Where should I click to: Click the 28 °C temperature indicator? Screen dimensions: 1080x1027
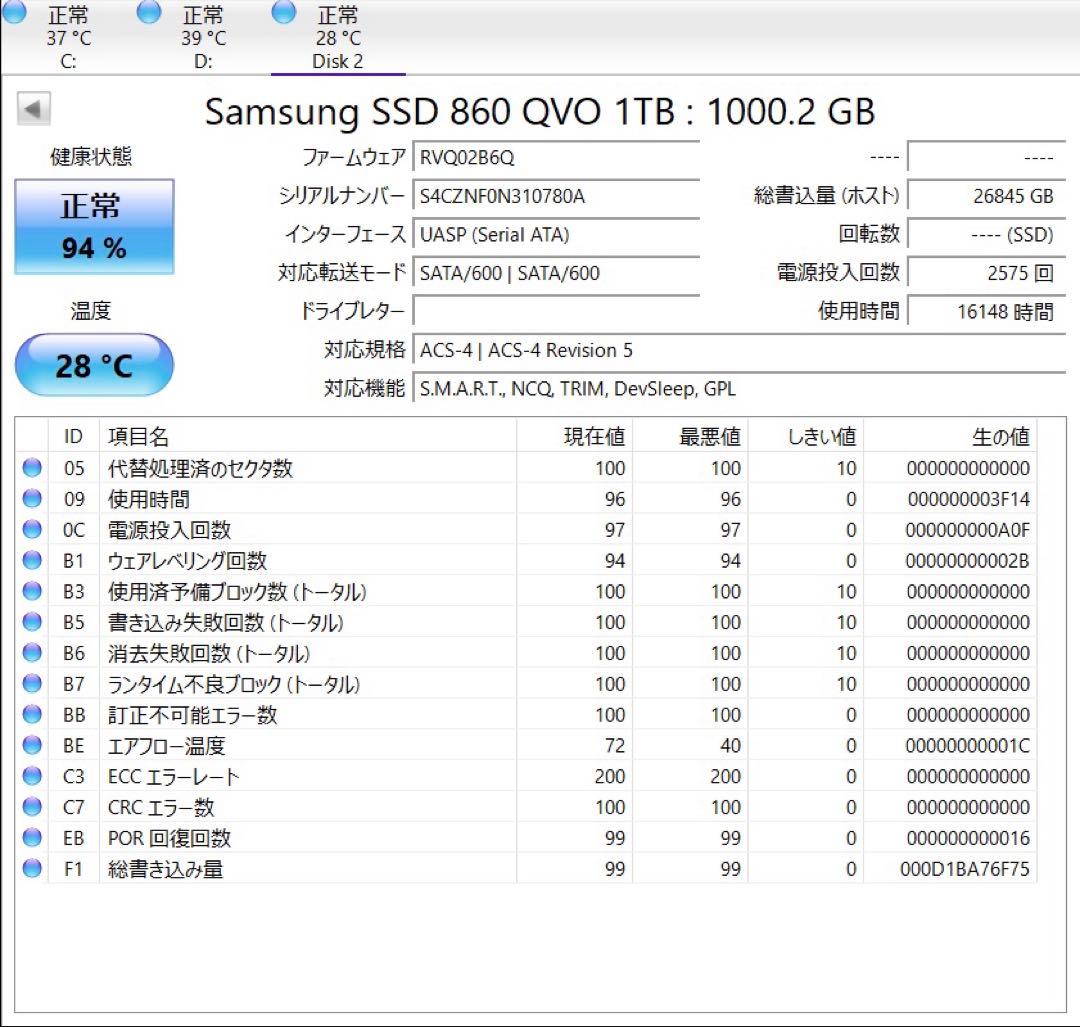point(94,365)
